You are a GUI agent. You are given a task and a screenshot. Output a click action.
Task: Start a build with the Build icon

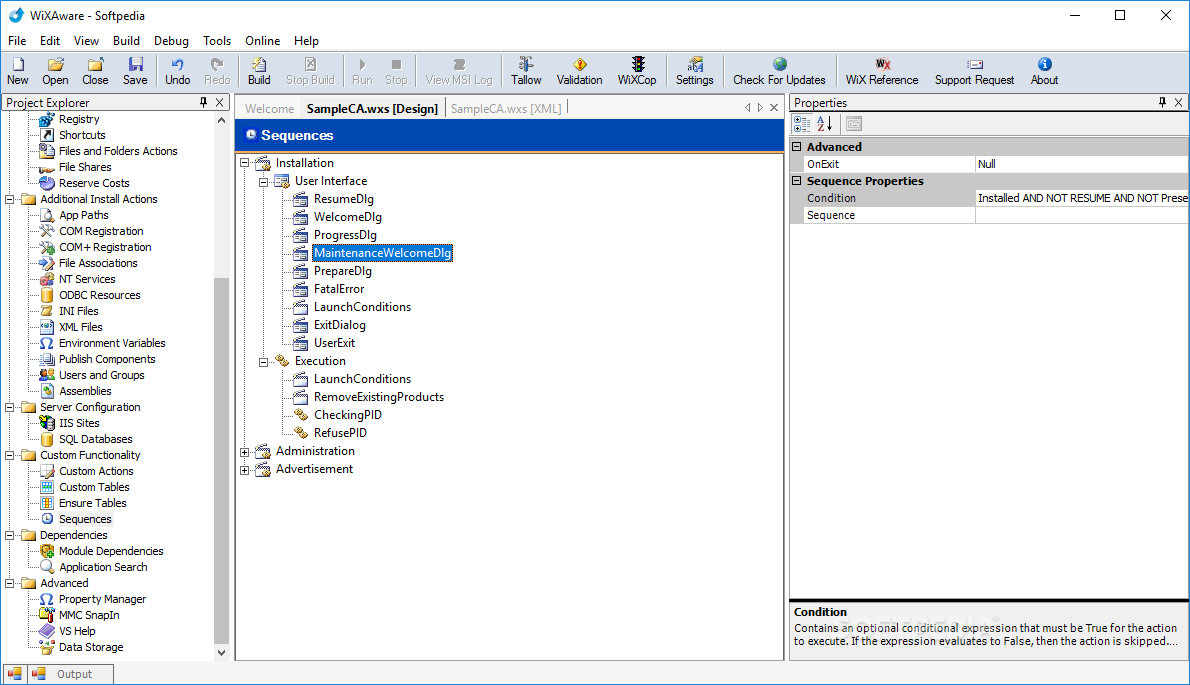click(x=259, y=71)
